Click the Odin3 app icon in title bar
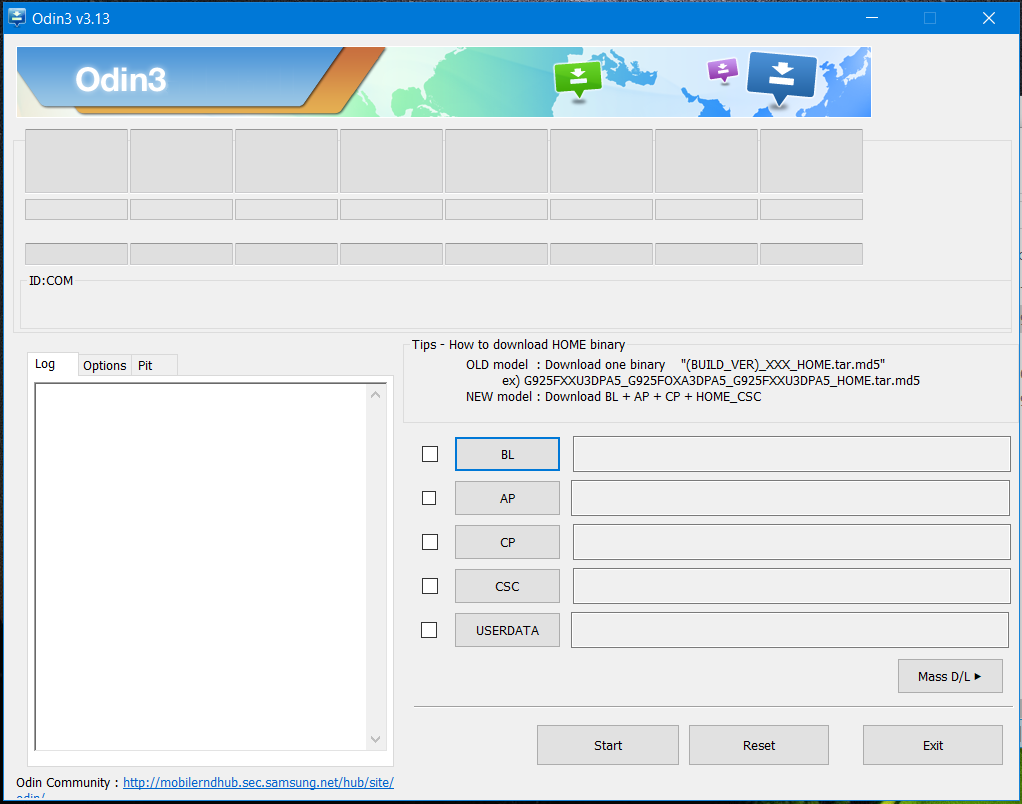1022x804 pixels. tap(16, 18)
